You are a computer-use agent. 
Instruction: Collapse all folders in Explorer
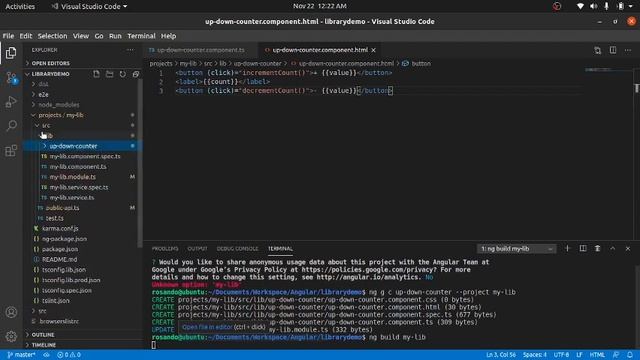(136, 74)
